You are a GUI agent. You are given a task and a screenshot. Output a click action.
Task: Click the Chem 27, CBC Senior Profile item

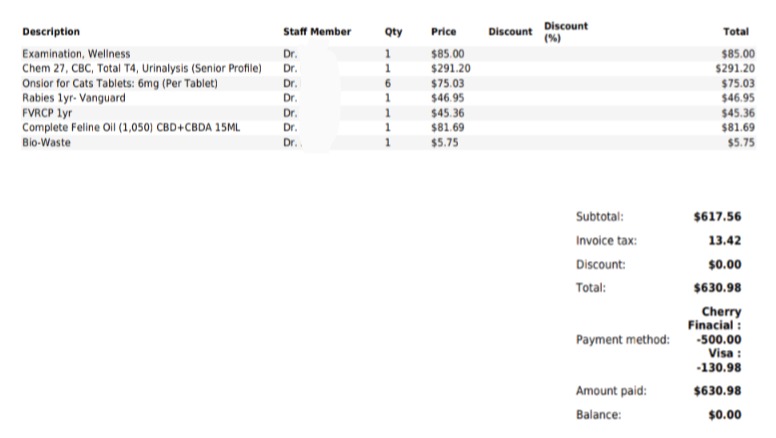point(141,68)
